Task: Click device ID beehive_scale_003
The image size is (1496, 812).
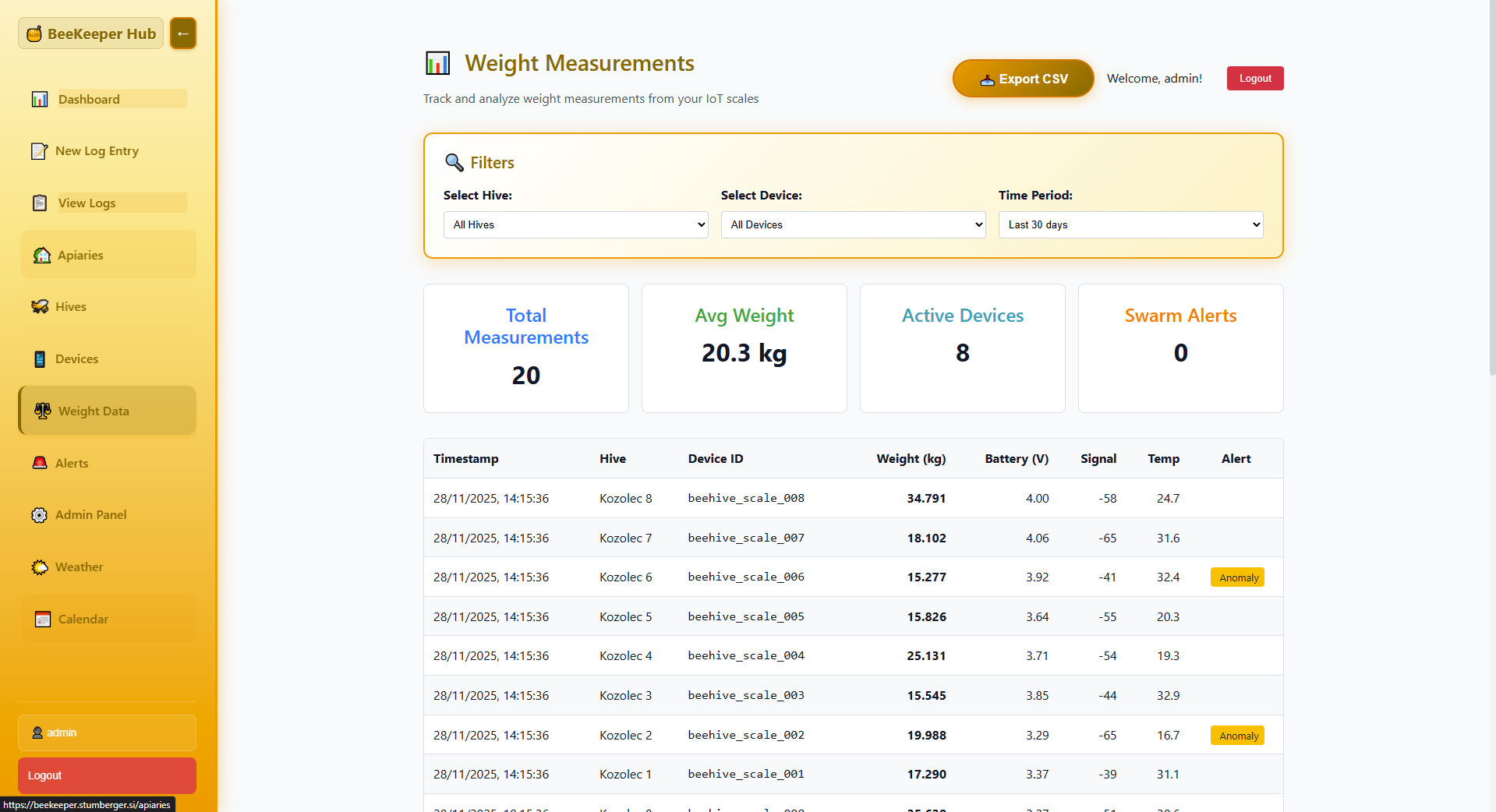Action: coord(746,695)
